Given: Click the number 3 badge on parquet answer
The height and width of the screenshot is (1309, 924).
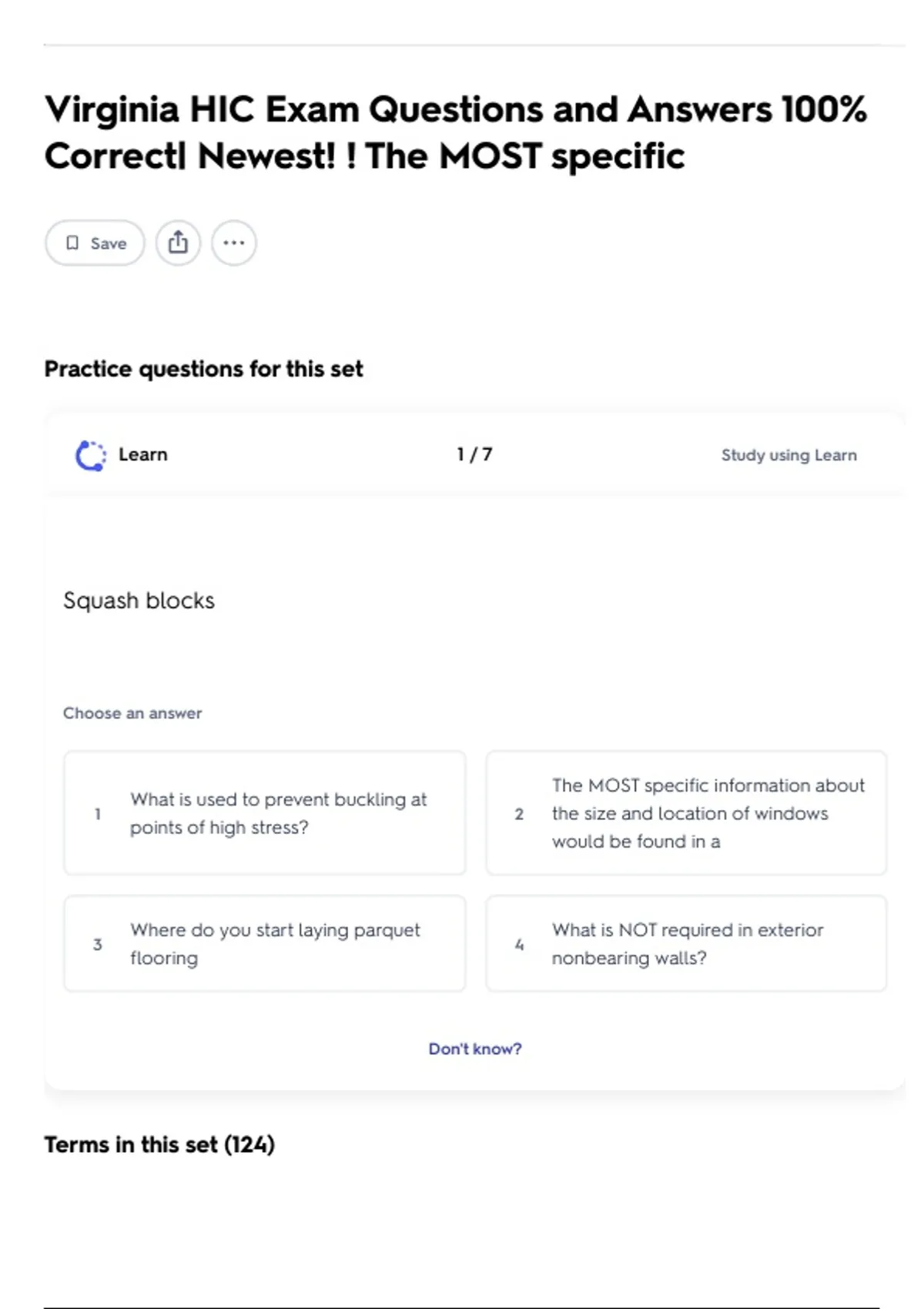Looking at the screenshot, I should click(x=98, y=944).
